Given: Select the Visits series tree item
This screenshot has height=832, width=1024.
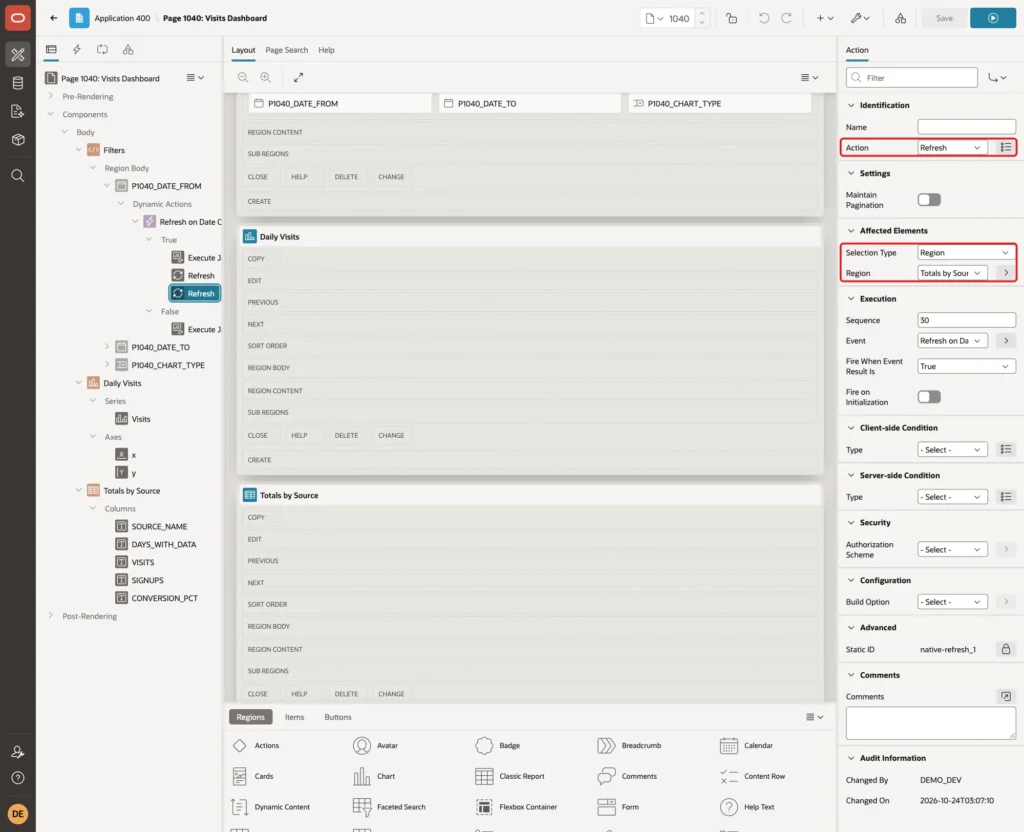Looking at the screenshot, I should click(x=133, y=419).
